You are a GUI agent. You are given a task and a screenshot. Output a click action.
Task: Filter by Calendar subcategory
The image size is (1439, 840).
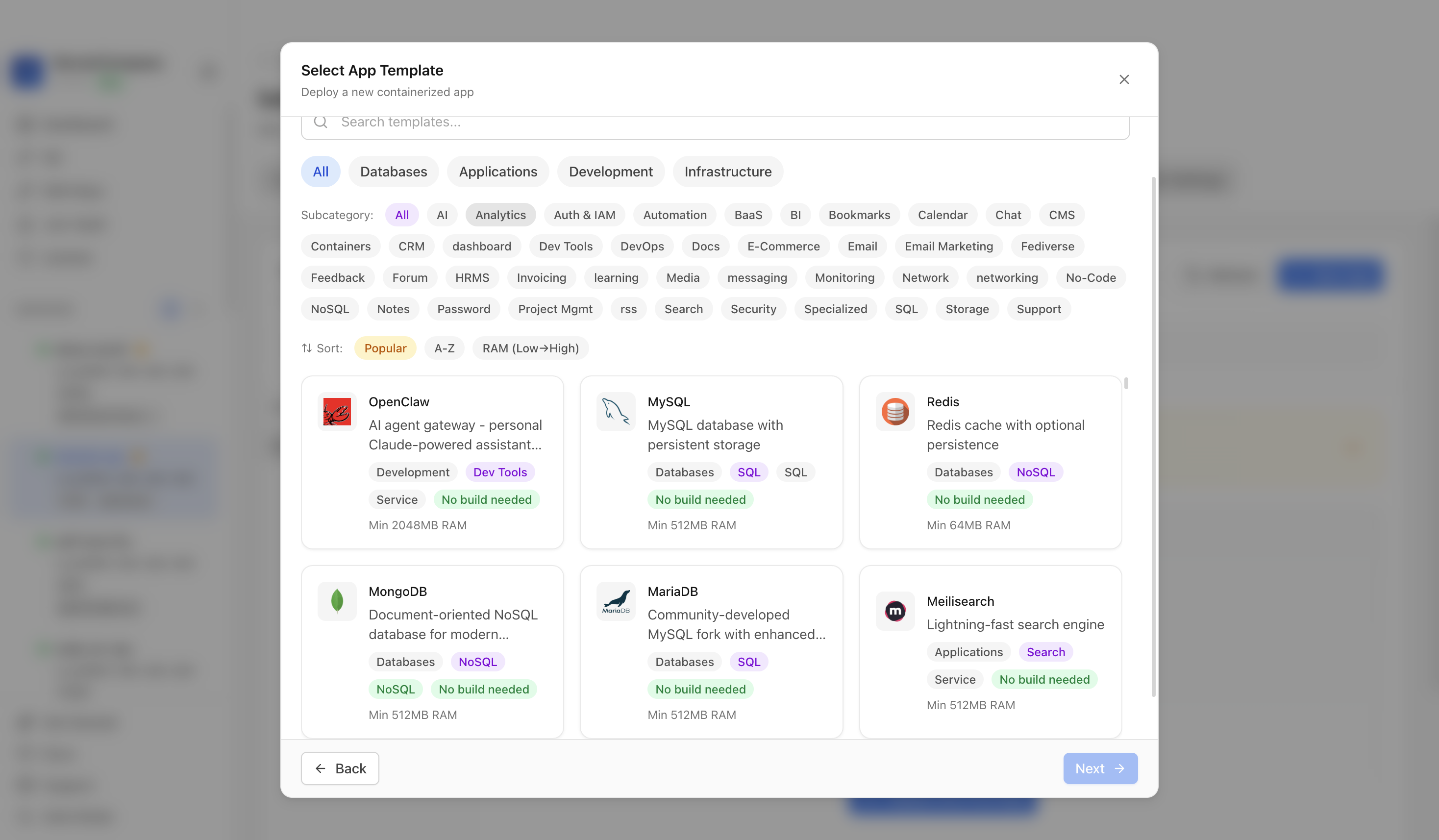(x=942, y=215)
